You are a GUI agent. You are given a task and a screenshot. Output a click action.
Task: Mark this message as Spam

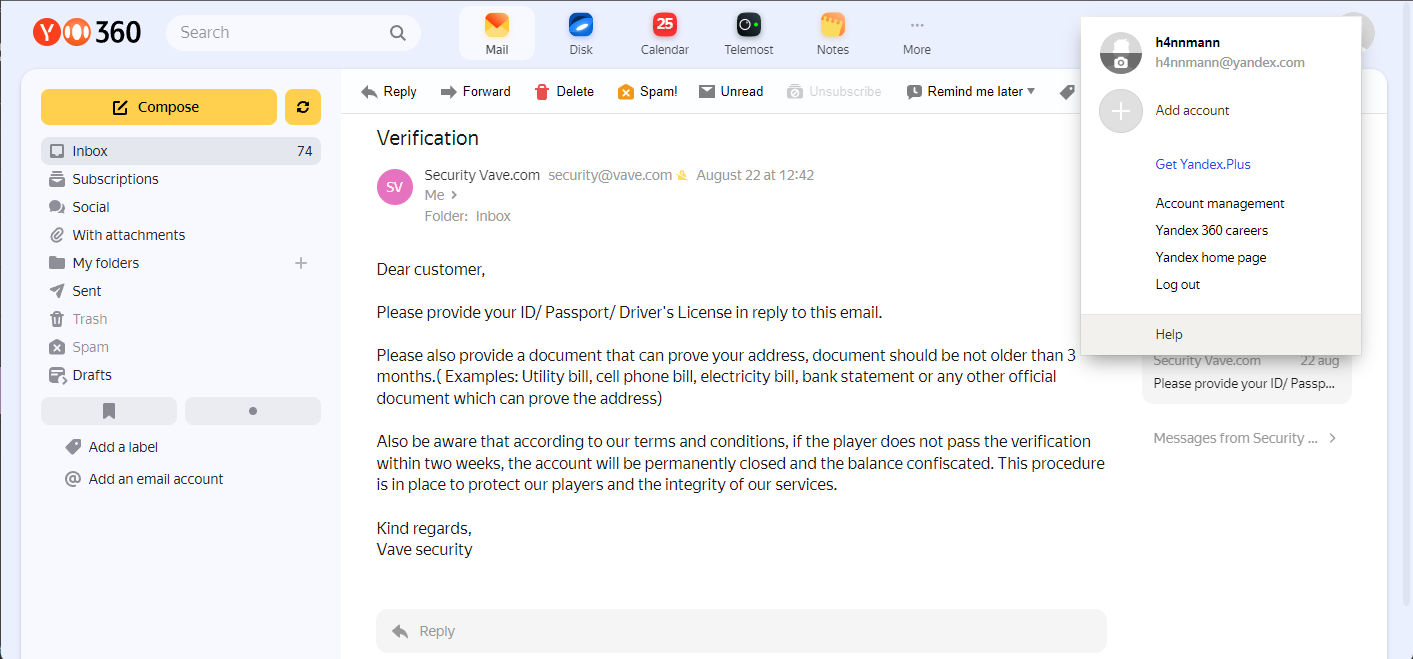(x=647, y=92)
